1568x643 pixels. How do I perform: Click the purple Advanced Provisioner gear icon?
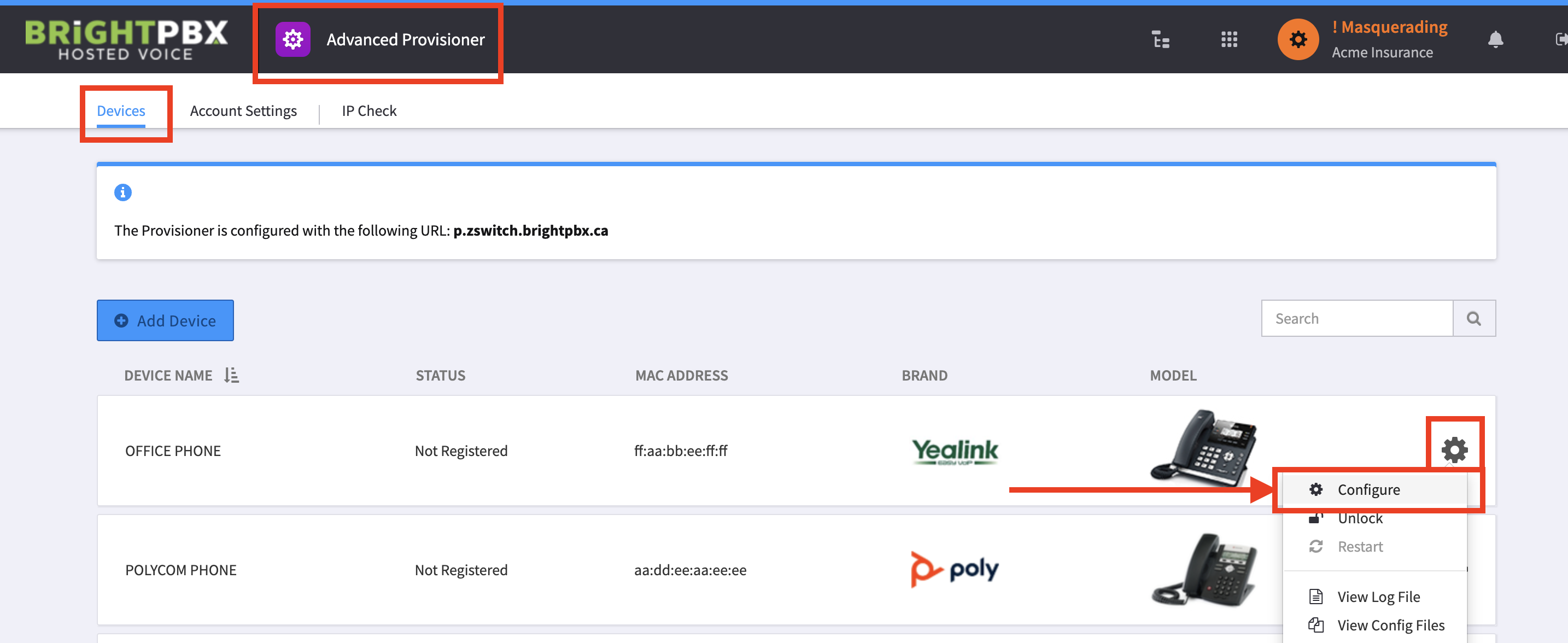(293, 39)
